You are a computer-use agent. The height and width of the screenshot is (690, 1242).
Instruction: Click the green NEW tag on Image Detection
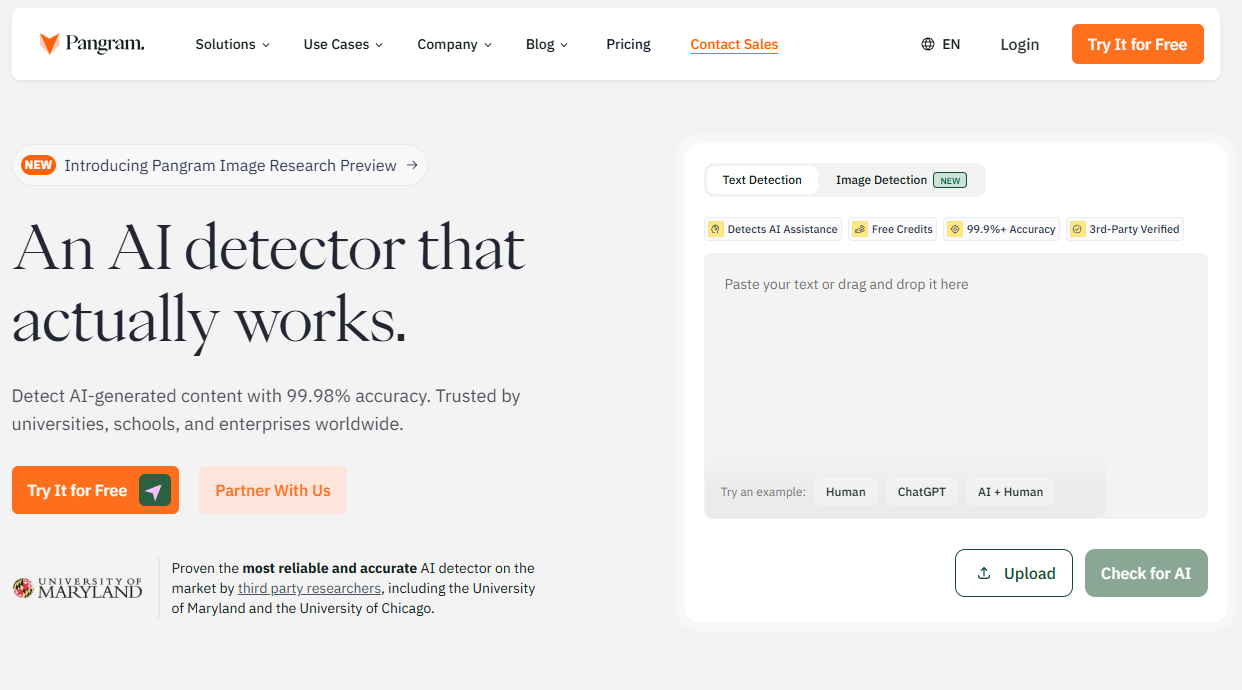(x=950, y=180)
